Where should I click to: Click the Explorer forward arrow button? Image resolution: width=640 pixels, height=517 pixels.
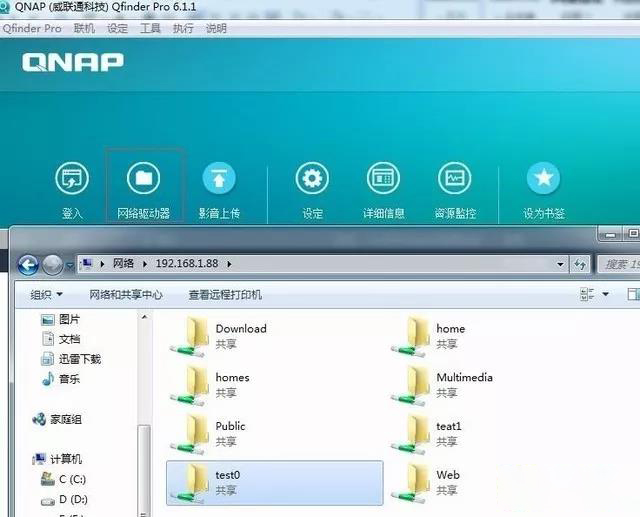pos(53,265)
